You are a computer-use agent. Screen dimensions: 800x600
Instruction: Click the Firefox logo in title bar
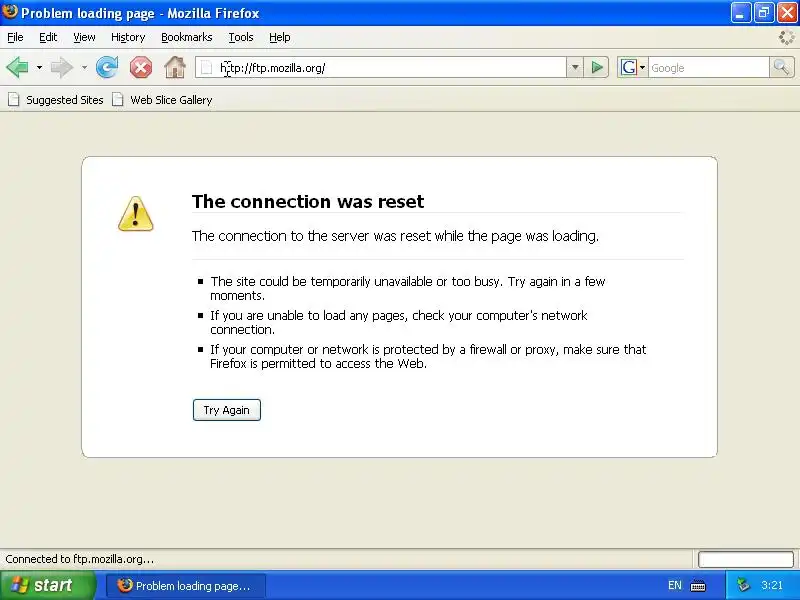[x=10, y=11]
